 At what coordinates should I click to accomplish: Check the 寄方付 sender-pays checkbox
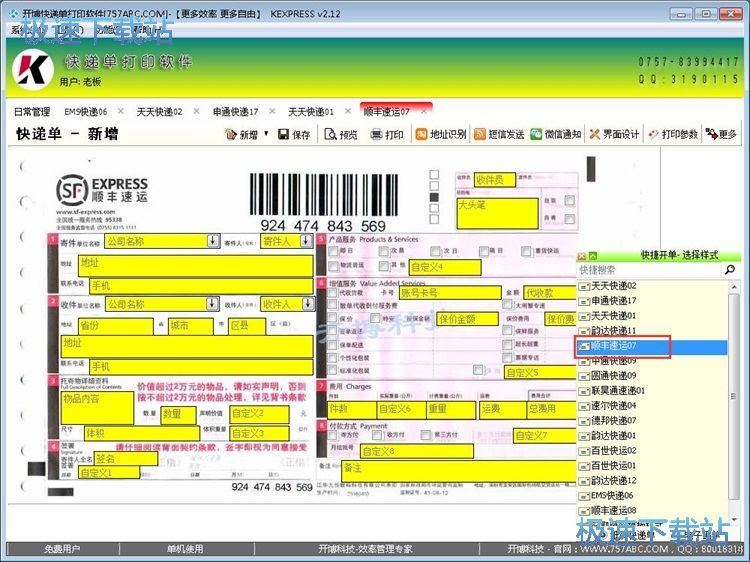pos(333,435)
